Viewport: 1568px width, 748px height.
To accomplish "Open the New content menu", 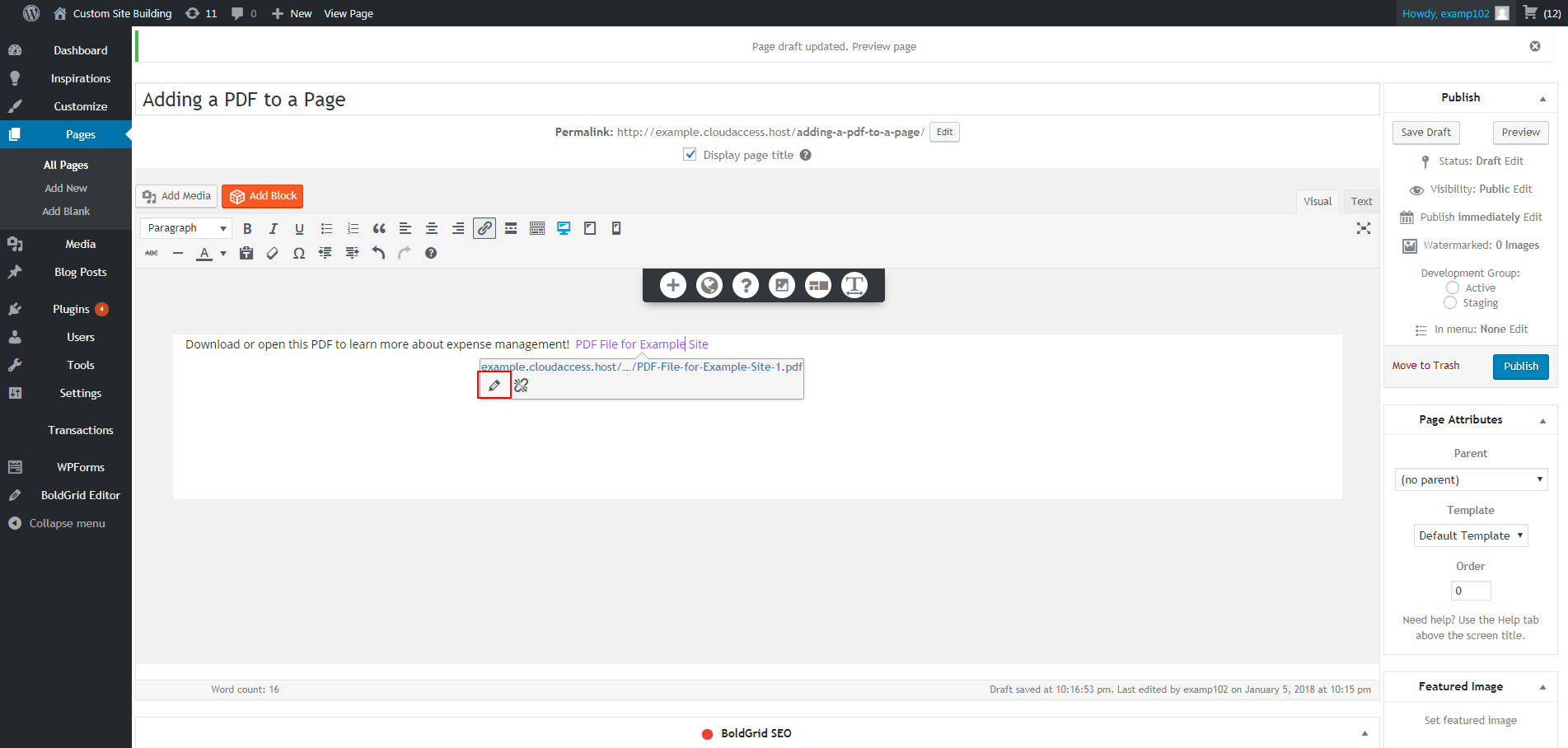I will pos(292,13).
